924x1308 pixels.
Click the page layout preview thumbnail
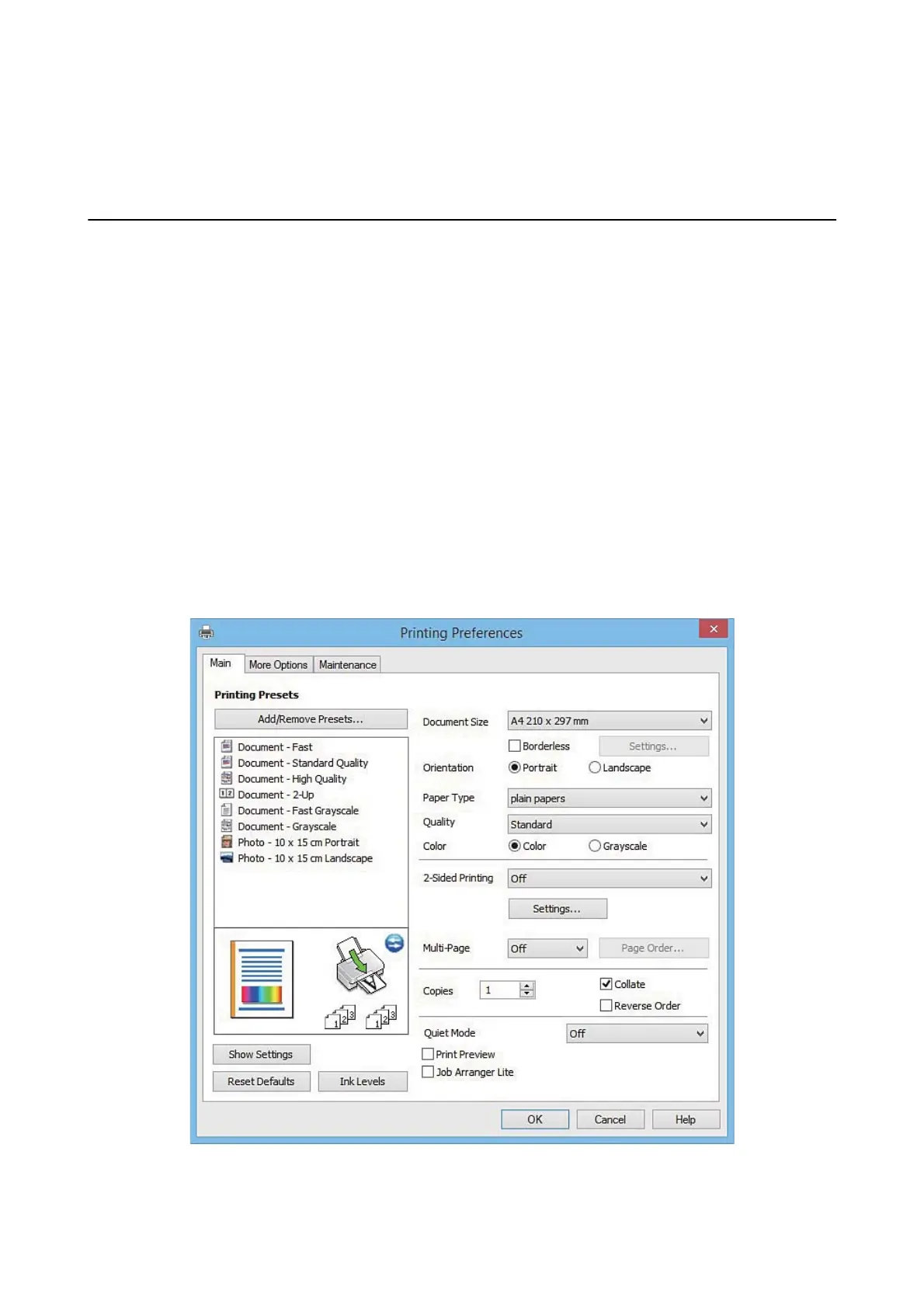262,979
